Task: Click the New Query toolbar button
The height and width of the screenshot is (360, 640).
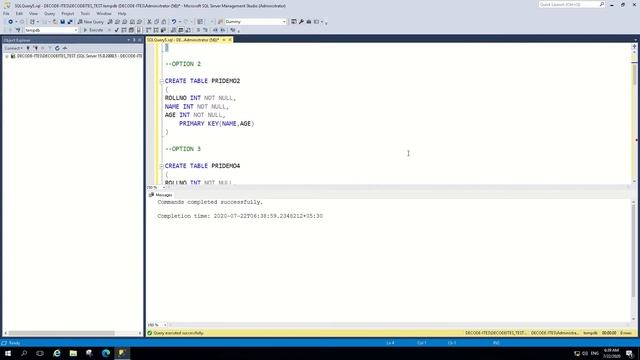Action: (x=91, y=22)
